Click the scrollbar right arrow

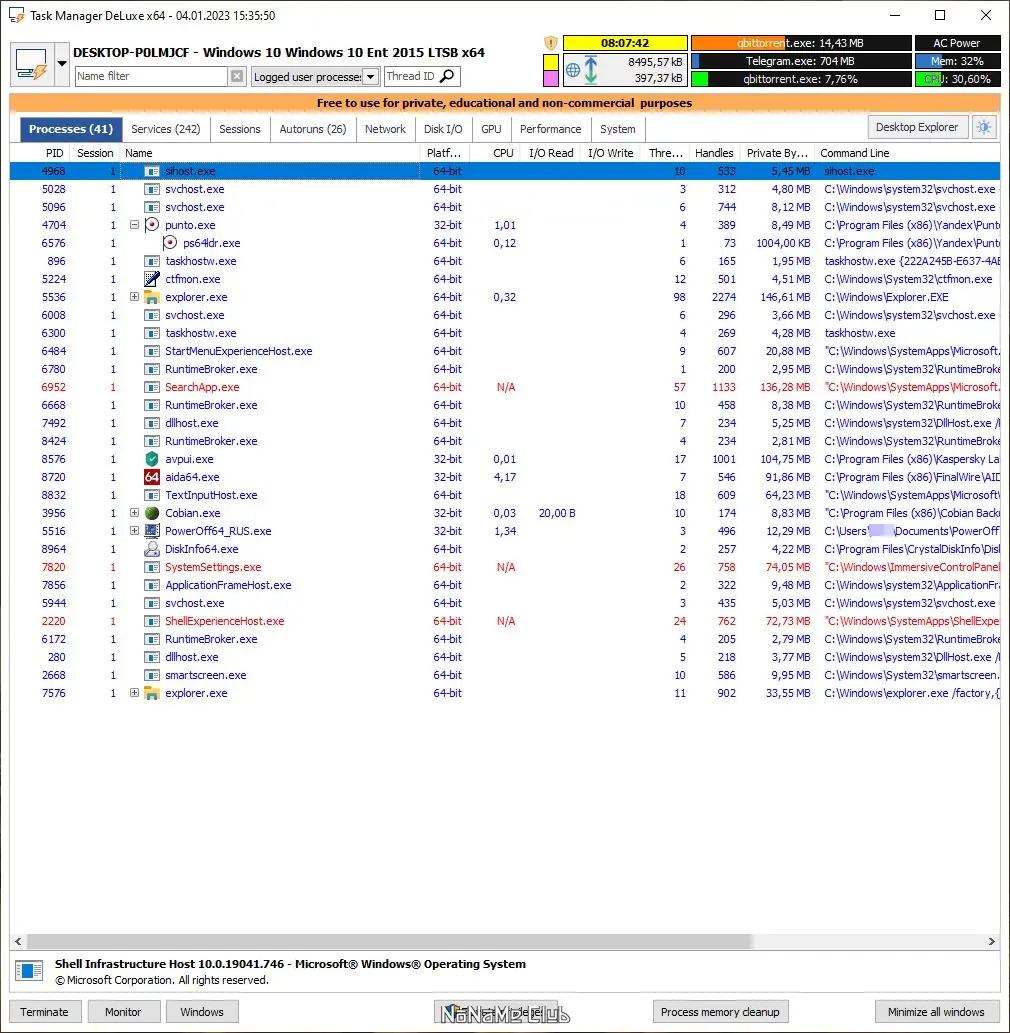992,941
